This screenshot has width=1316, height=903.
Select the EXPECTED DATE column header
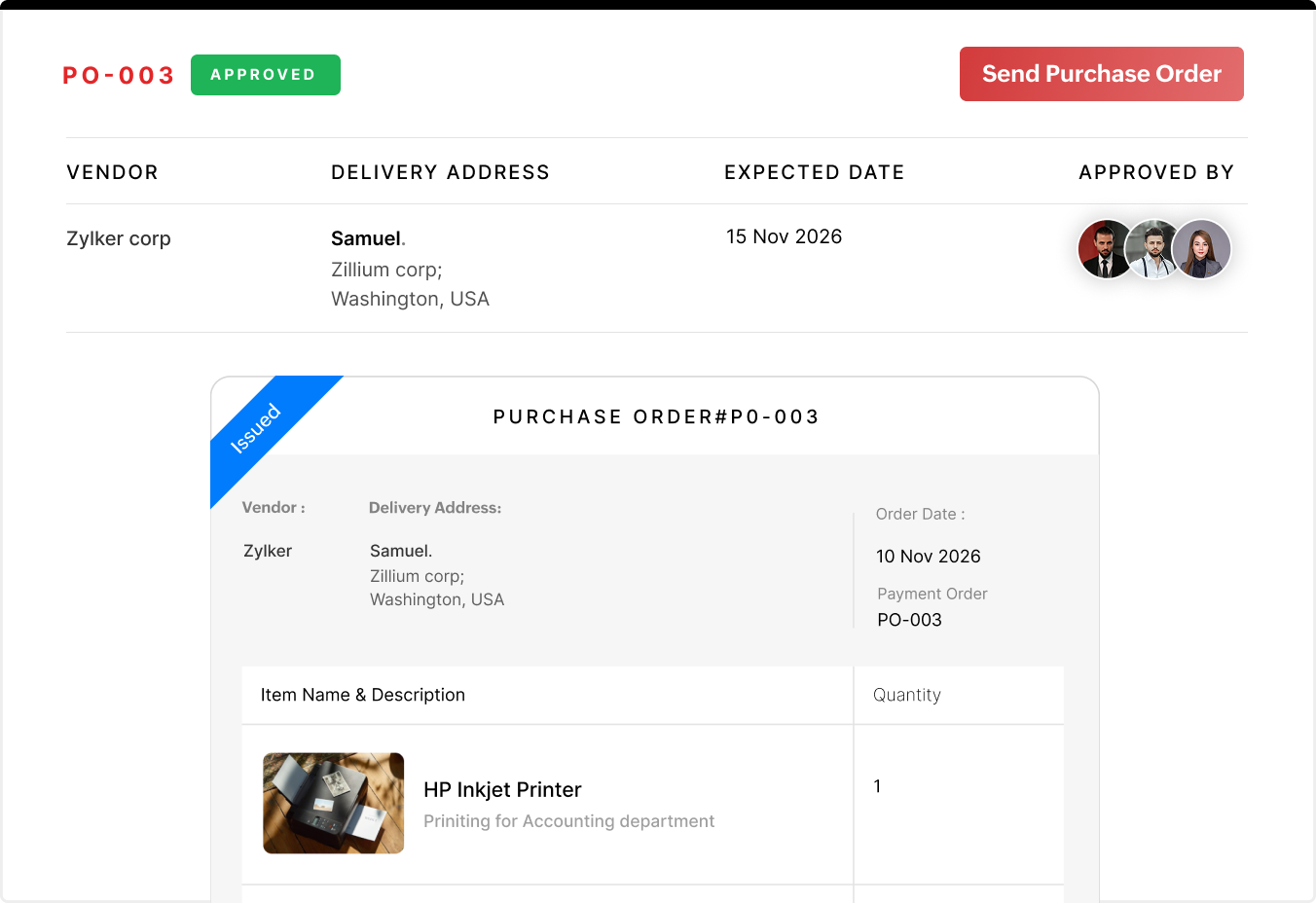(x=814, y=171)
